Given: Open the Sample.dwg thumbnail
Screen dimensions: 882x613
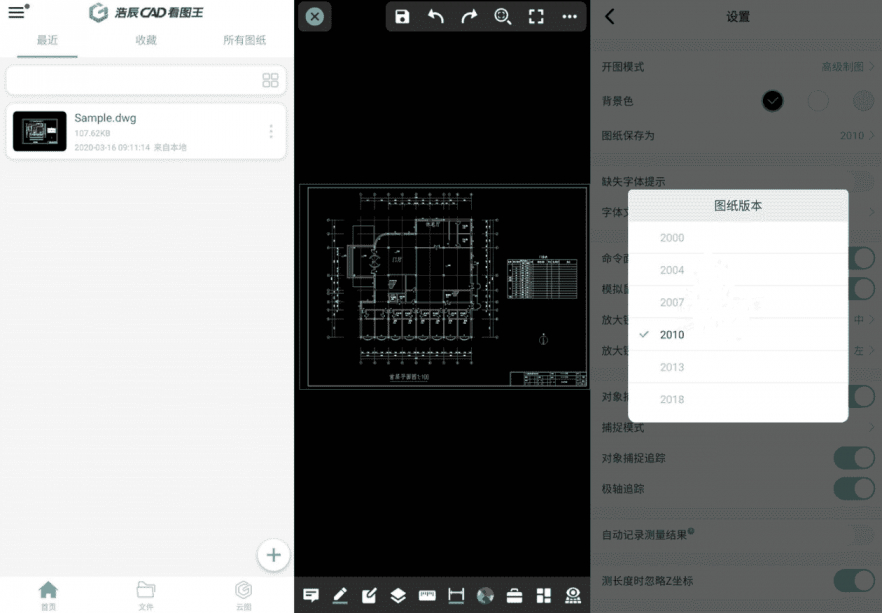Looking at the screenshot, I should (x=40, y=130).
